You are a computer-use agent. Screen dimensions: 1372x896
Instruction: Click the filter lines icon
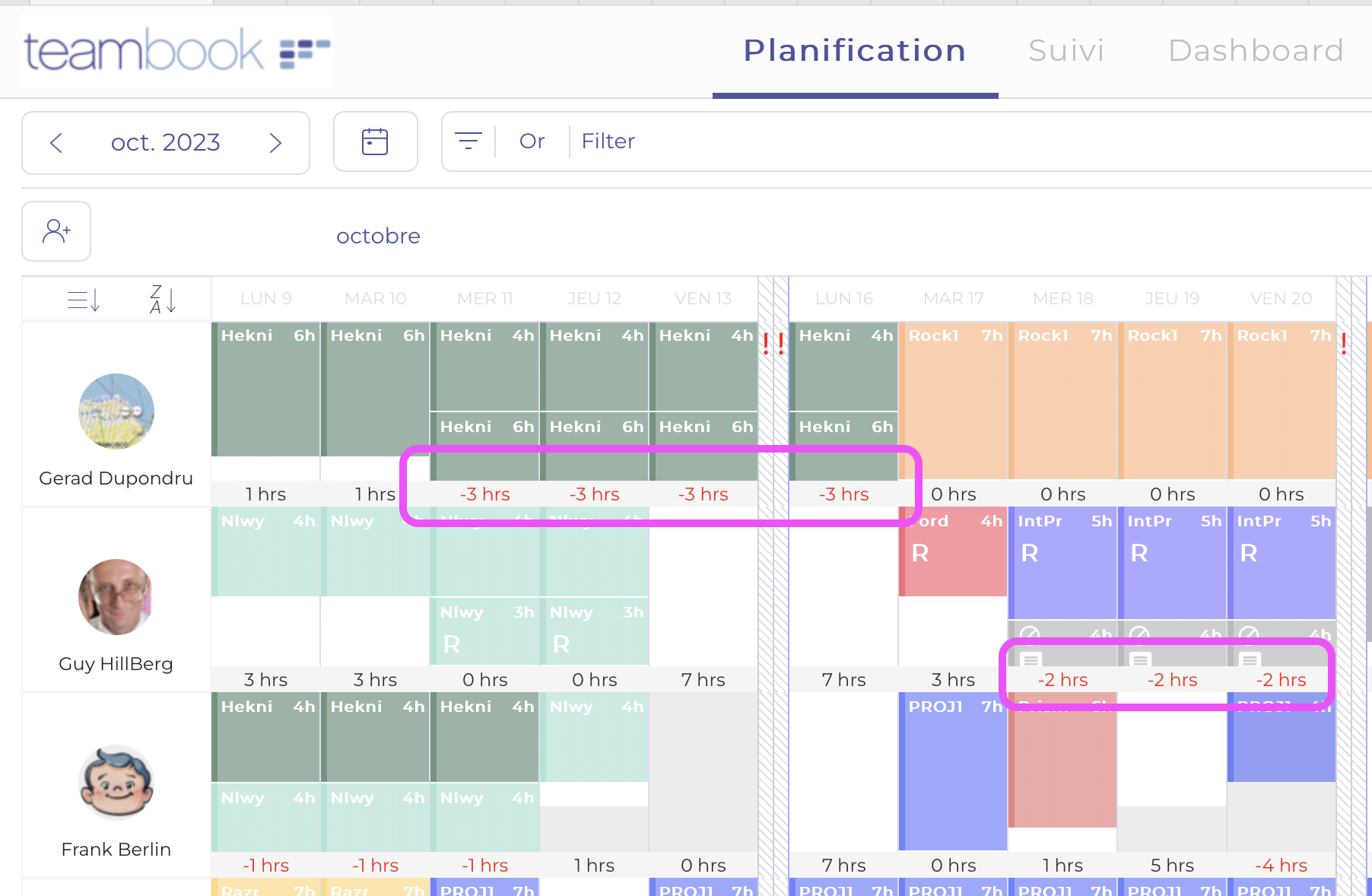coord(468,141)
